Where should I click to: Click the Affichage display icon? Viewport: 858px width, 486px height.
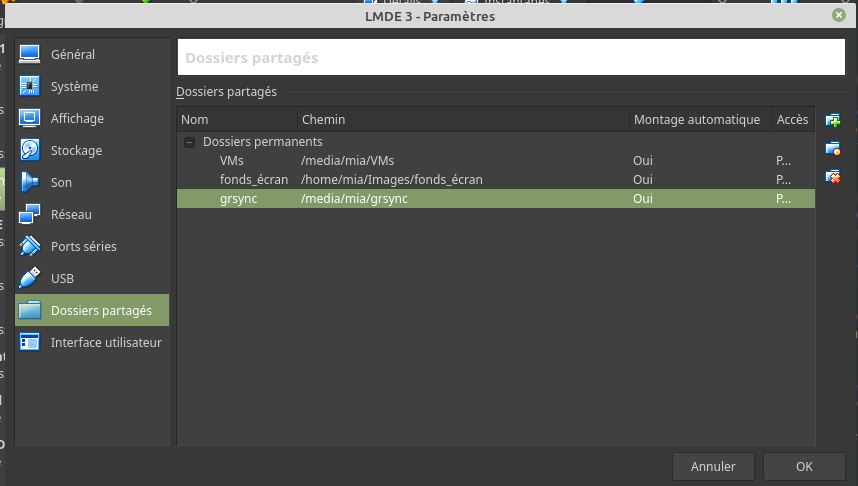coord(30,118)
